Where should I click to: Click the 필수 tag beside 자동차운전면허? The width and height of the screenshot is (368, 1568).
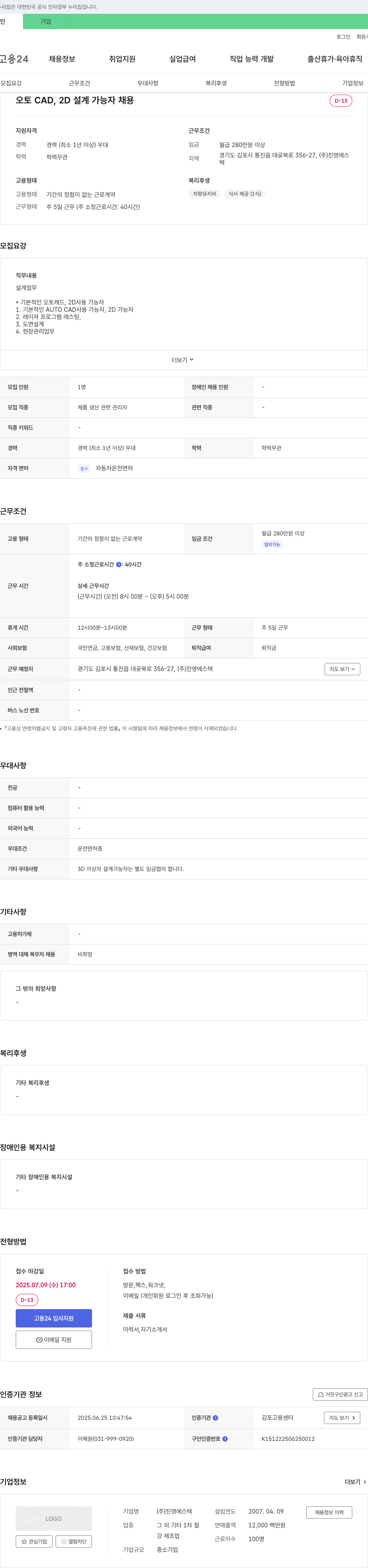tap(84, 469)
